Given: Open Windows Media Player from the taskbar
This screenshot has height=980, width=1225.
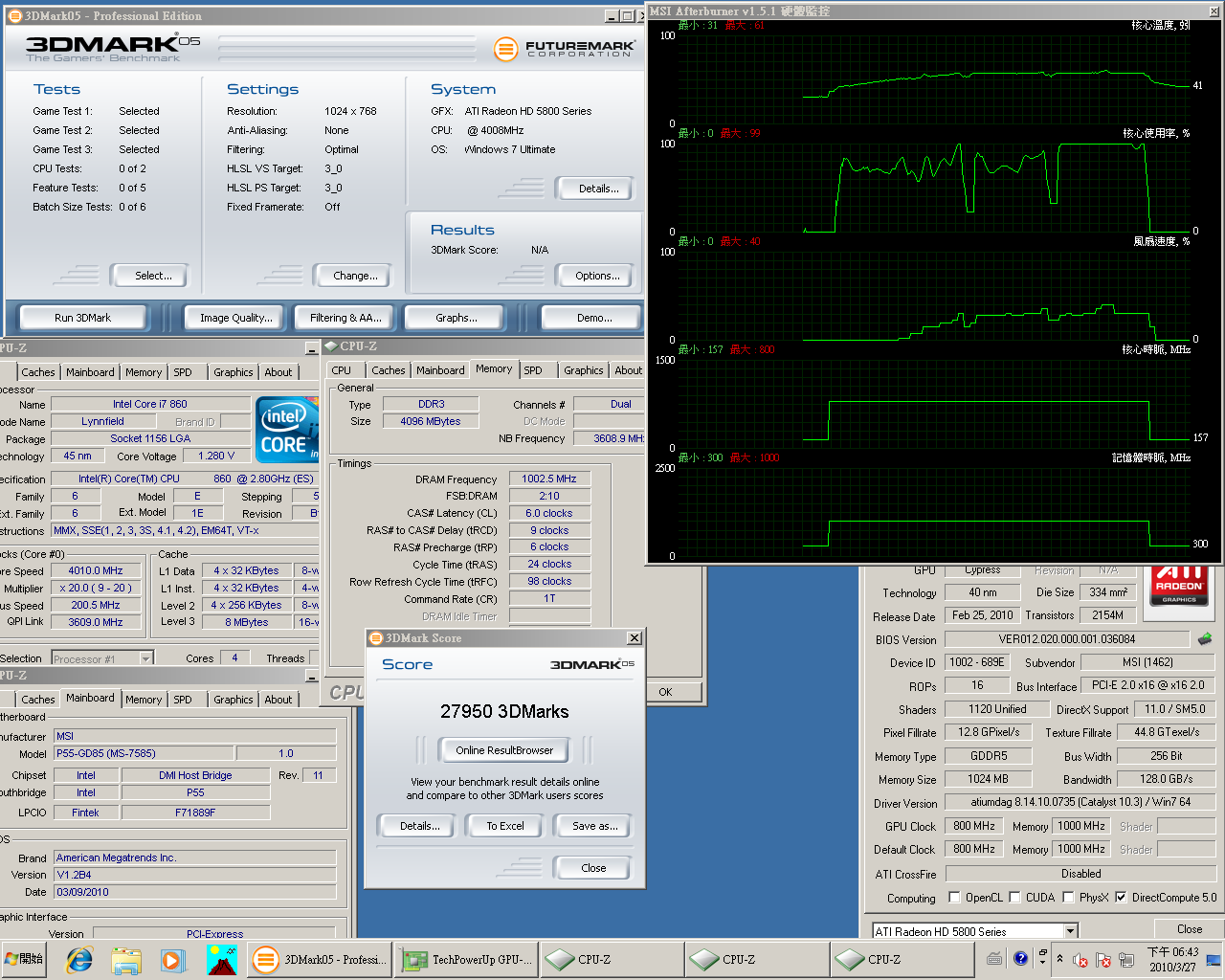Looking at the screenshot, I should 172,959.
